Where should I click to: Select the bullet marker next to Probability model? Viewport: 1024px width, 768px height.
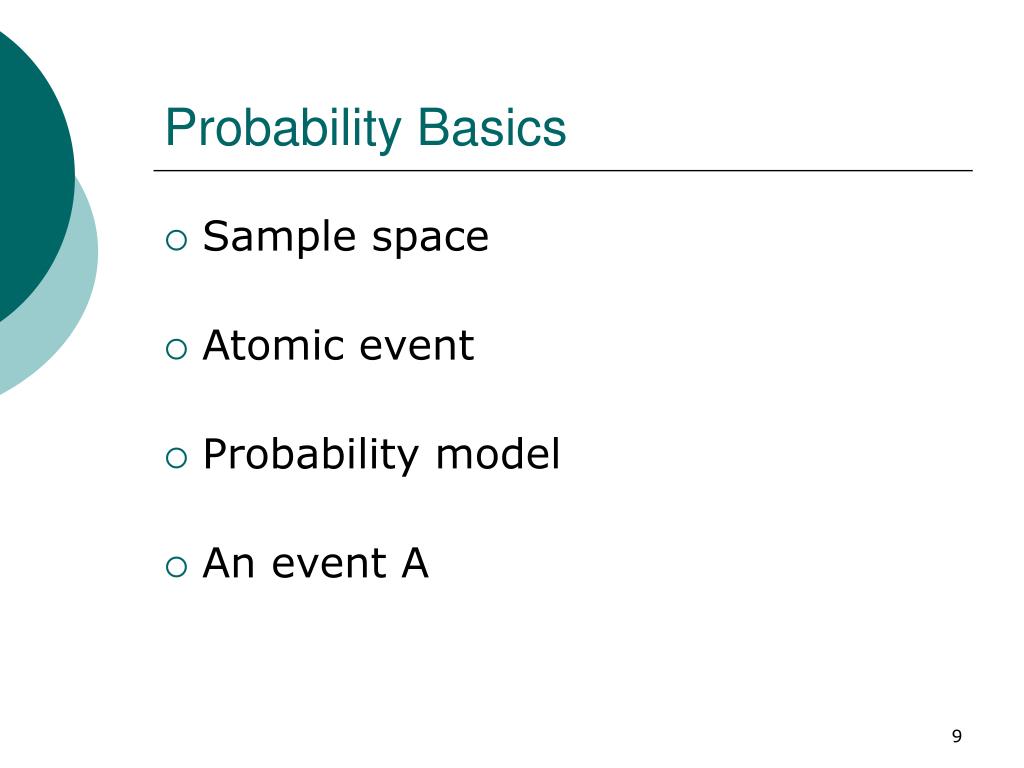(x=176, y=458)
